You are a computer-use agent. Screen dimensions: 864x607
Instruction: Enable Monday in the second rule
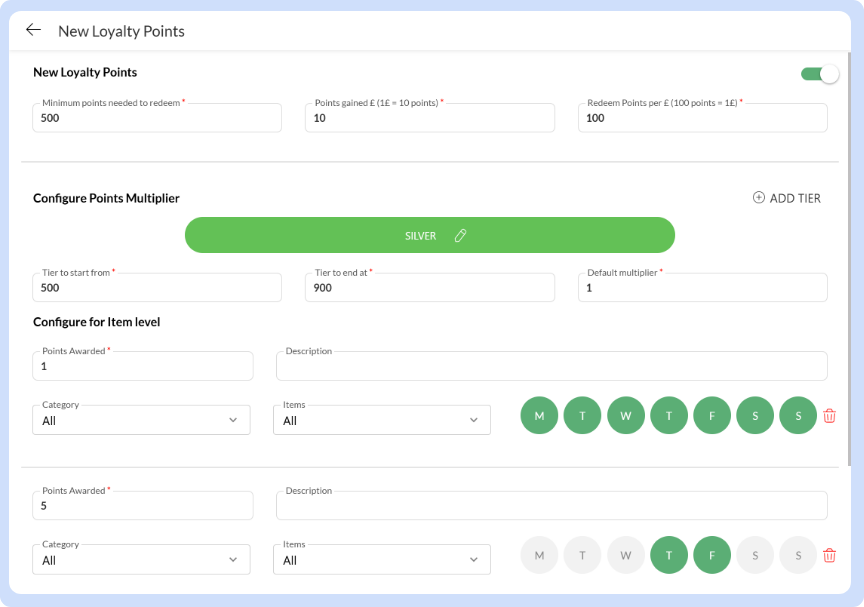539,556
